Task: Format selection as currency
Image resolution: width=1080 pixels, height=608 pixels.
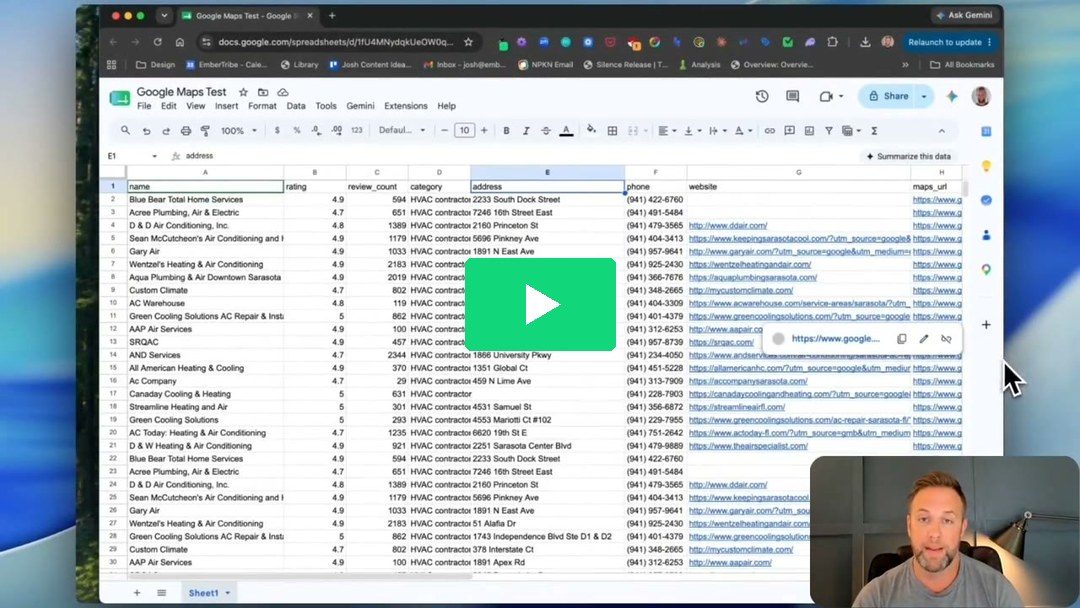Action: pos(277,131)
